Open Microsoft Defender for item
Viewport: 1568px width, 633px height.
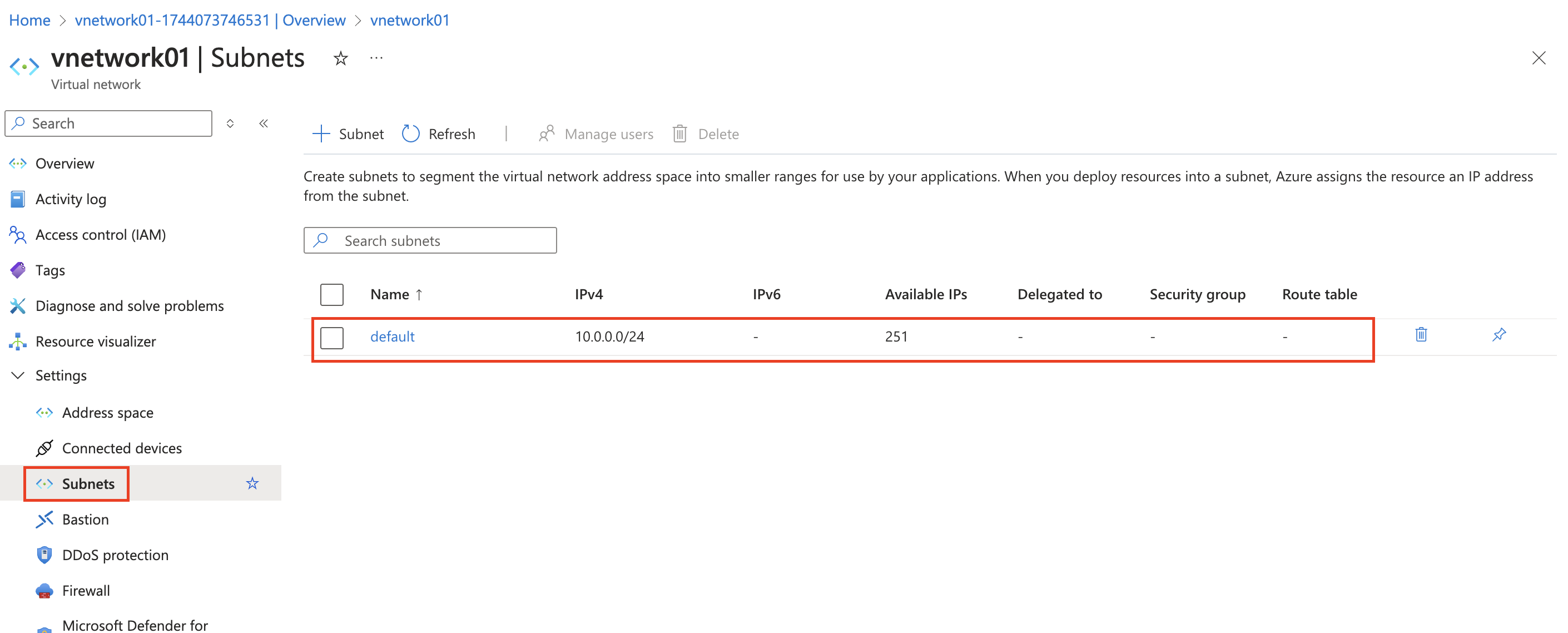[x=135, y=625]
